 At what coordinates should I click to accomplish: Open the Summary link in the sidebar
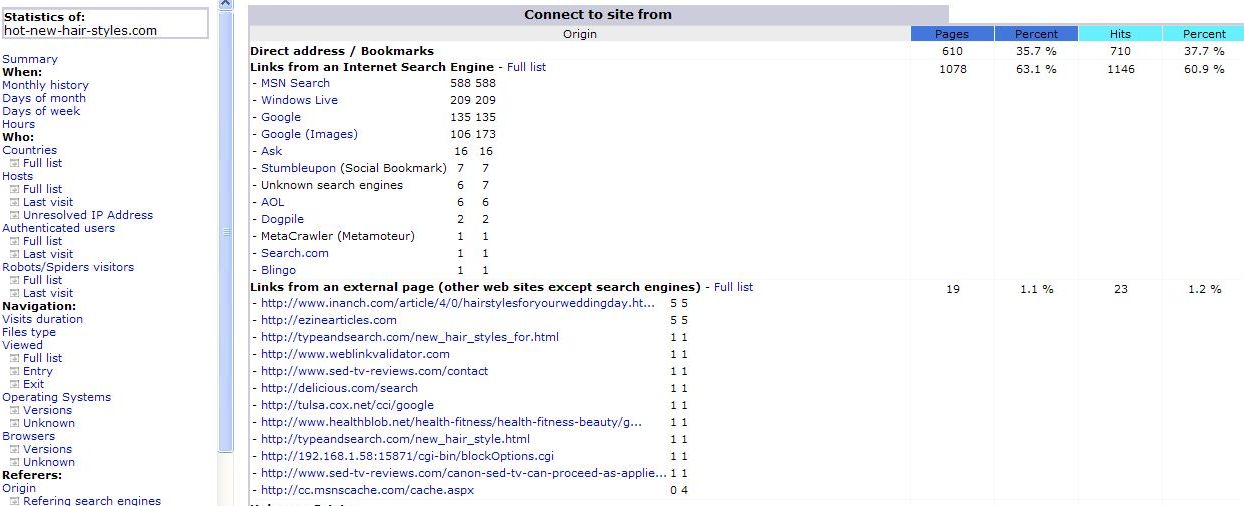coord(30,59)
